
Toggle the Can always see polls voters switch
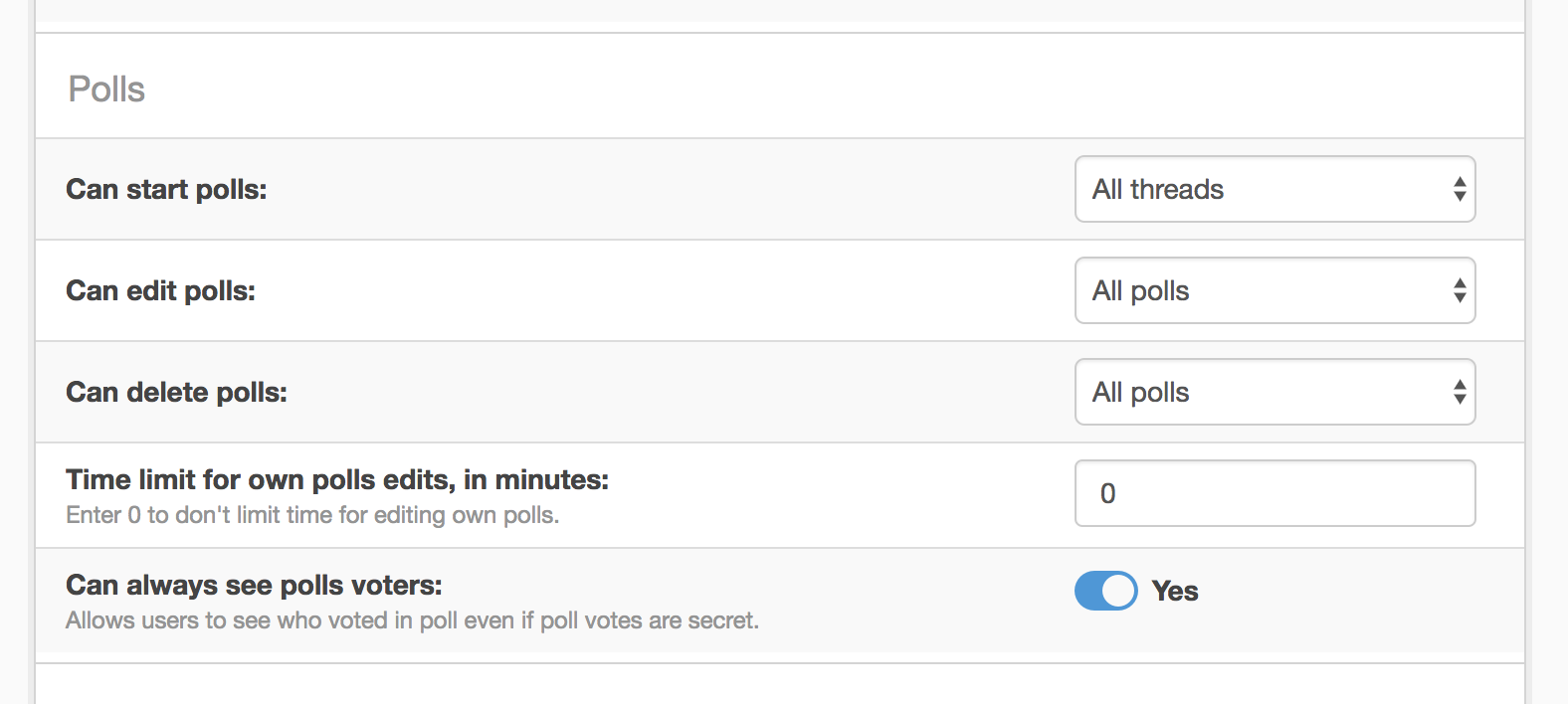[x=1105, y=591]
